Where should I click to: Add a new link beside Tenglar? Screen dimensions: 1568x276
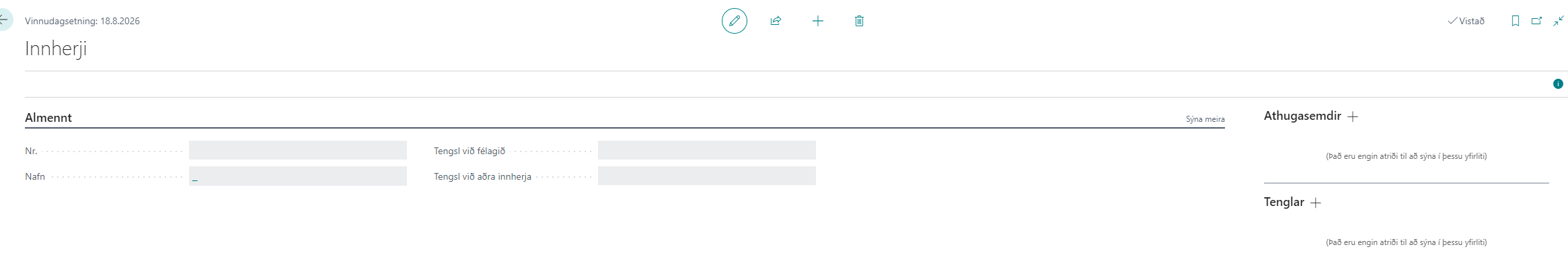tap(1316, 203)
